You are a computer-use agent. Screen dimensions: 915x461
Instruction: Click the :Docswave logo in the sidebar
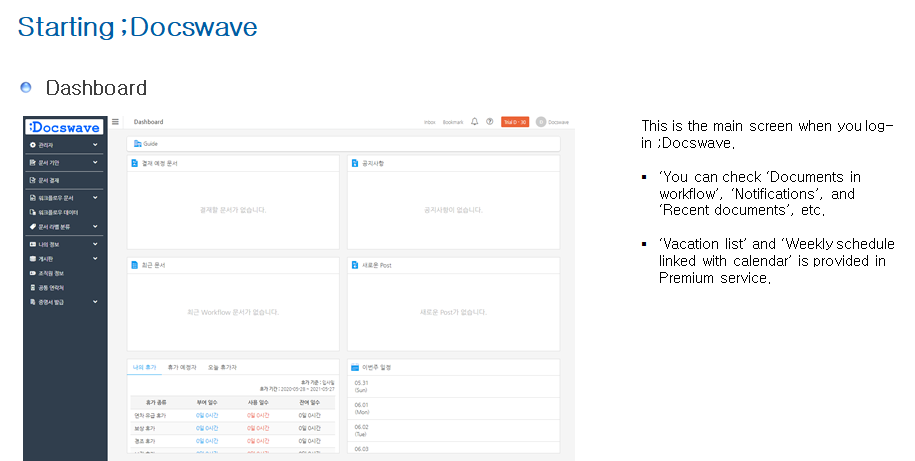[x=64, y=127]
